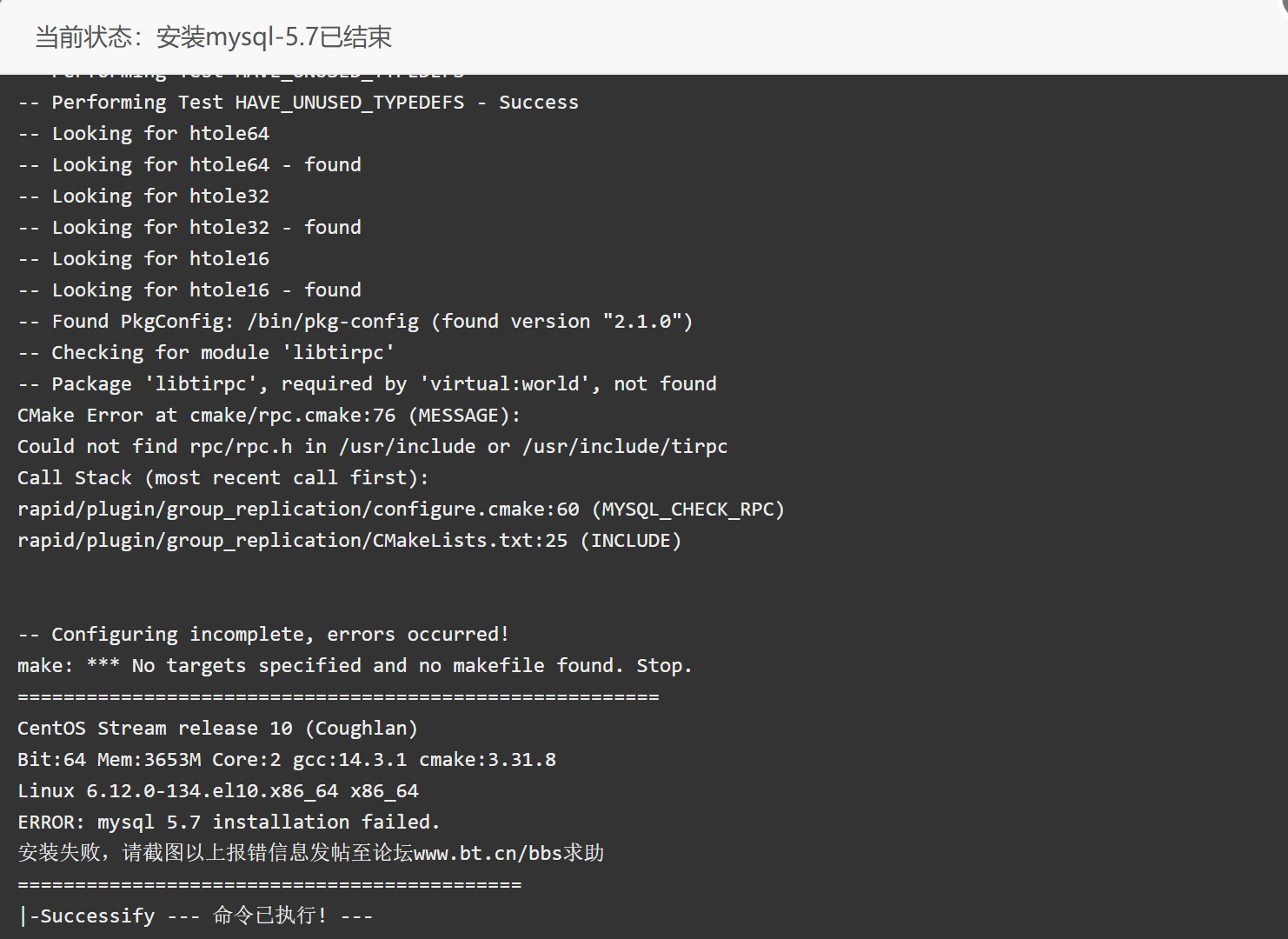Viewport: 1288px width, 939px height.
Task: Click the "Found PkgConfig: /bin/pkg-config" line
Action: click(355, 321)
